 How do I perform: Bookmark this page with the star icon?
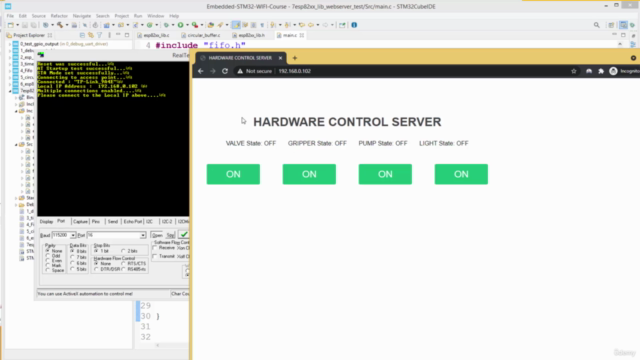point(573,71)
